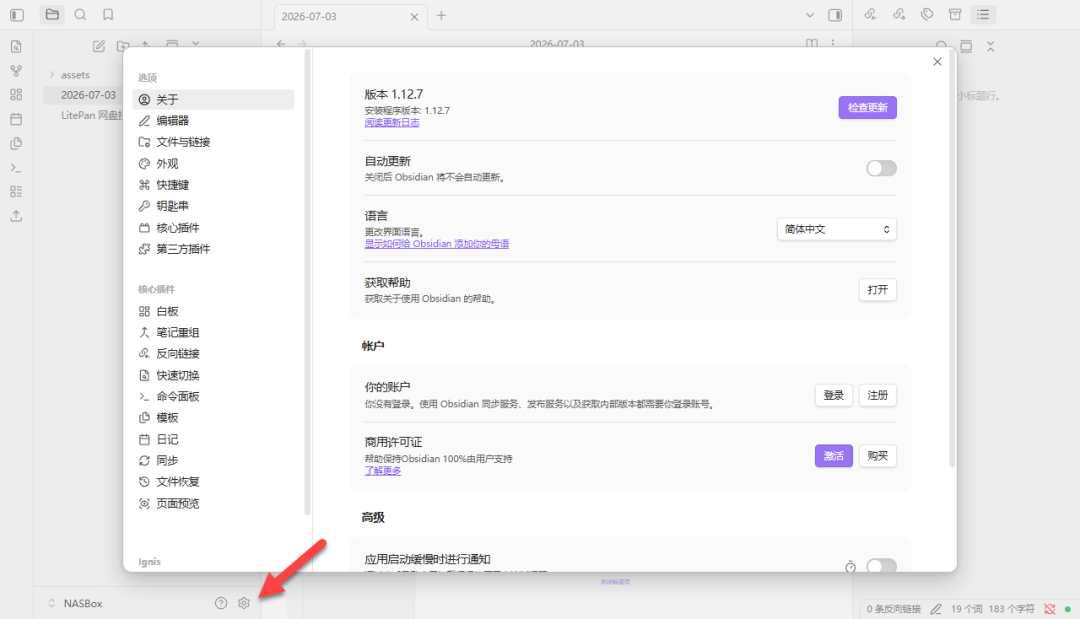Open the calendar daily note ribbon icon

click(17, 119)
